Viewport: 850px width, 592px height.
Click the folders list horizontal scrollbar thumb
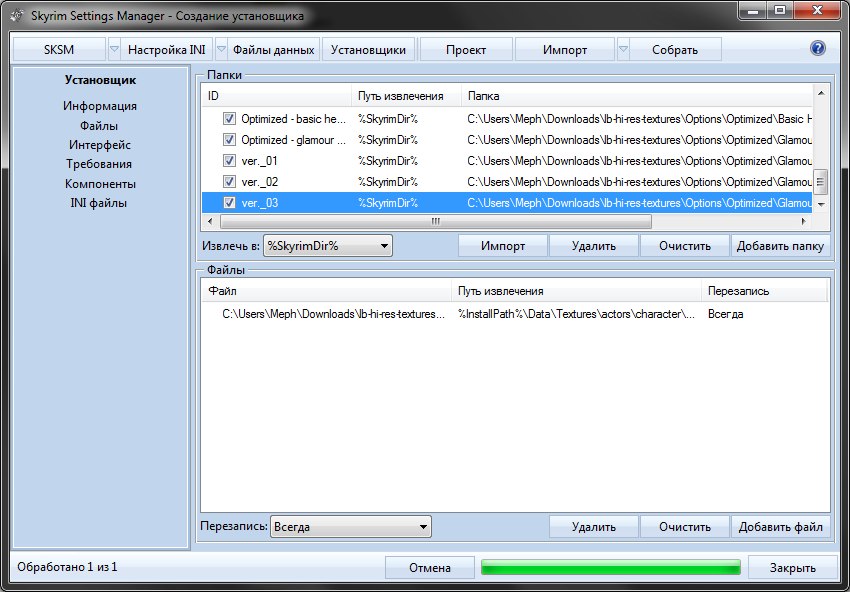[x=436, y=221]
